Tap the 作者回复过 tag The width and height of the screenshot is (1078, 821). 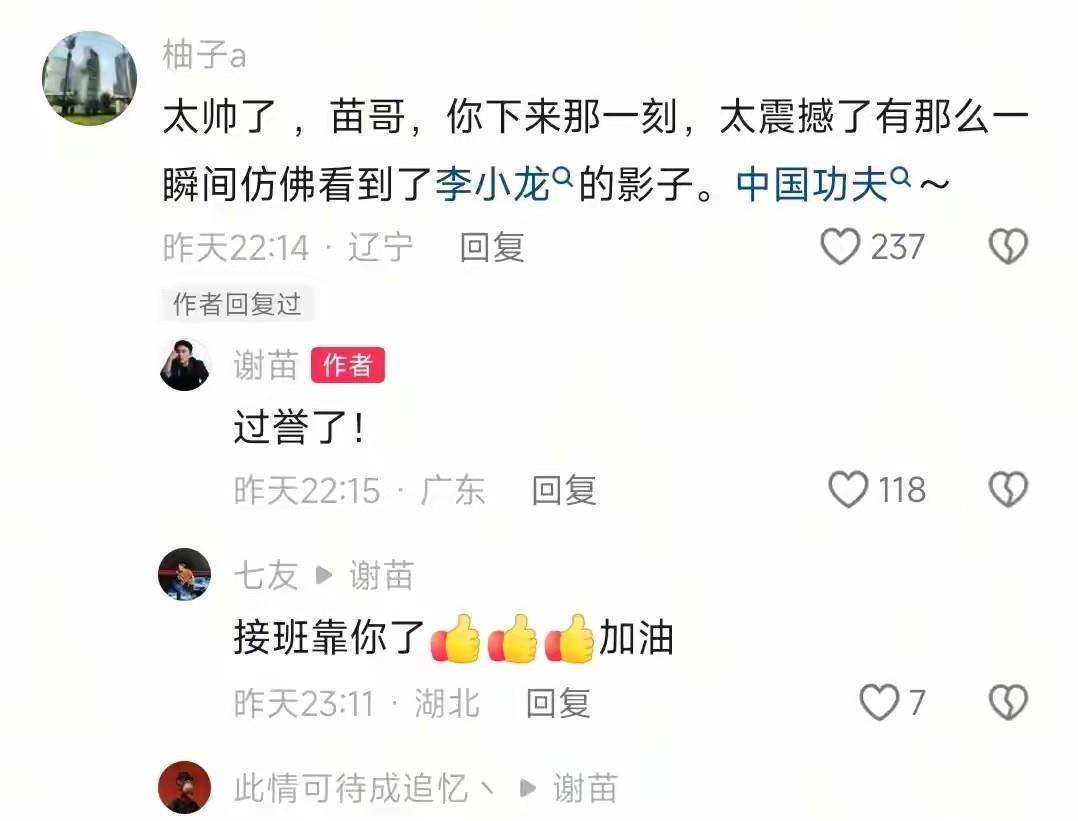[237, 303]
